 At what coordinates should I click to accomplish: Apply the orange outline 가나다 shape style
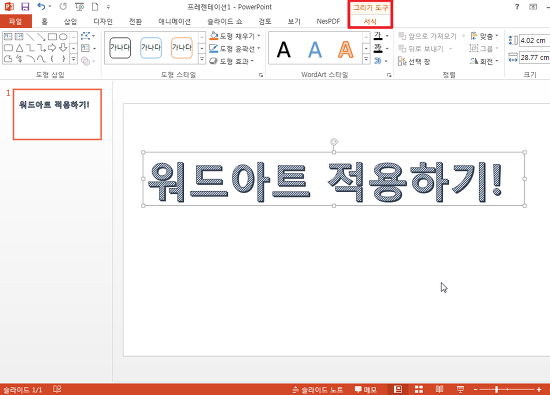[x=182, y=47]
